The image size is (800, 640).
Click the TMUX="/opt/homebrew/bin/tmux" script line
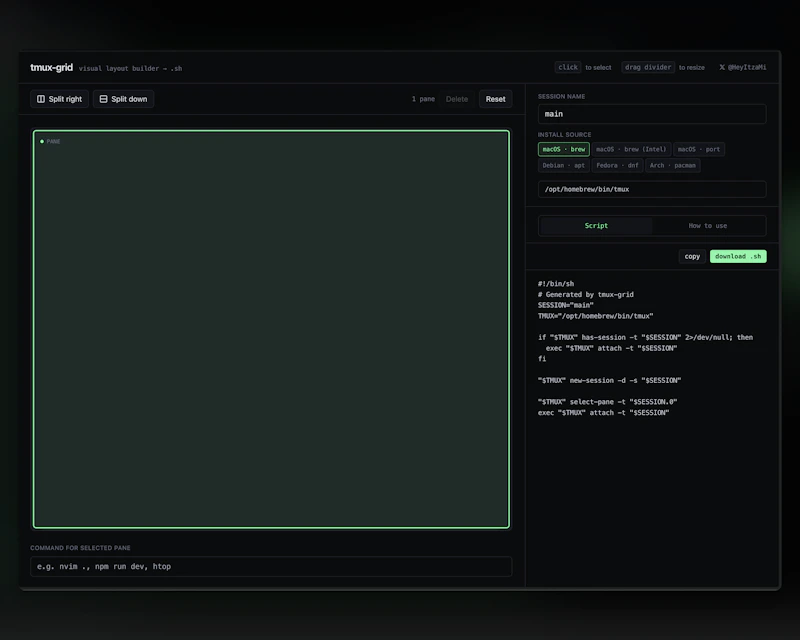pyautogui.click(x=595, y=316)
